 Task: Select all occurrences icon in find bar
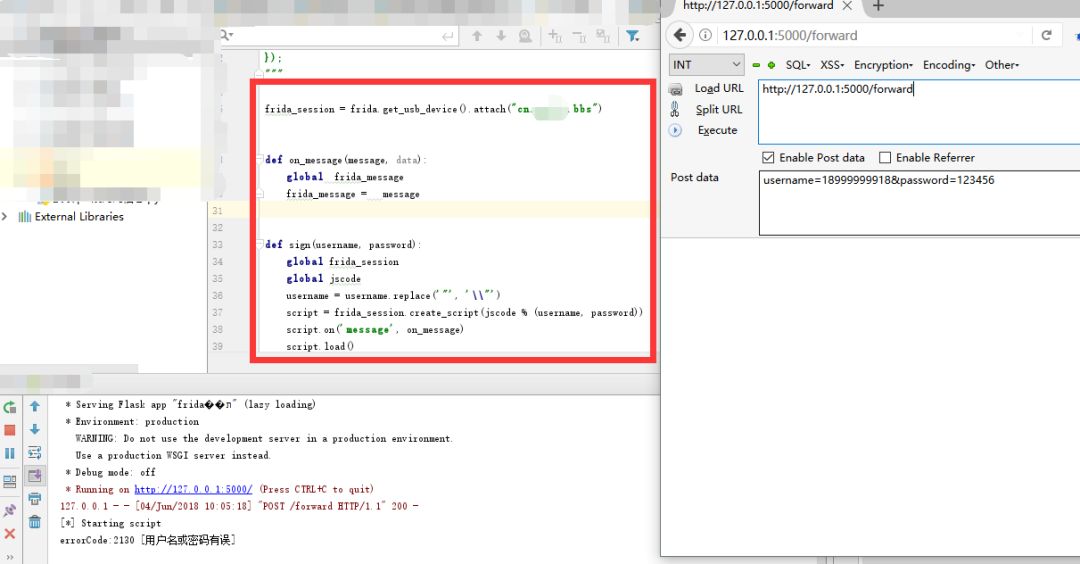tap(603, 36)
